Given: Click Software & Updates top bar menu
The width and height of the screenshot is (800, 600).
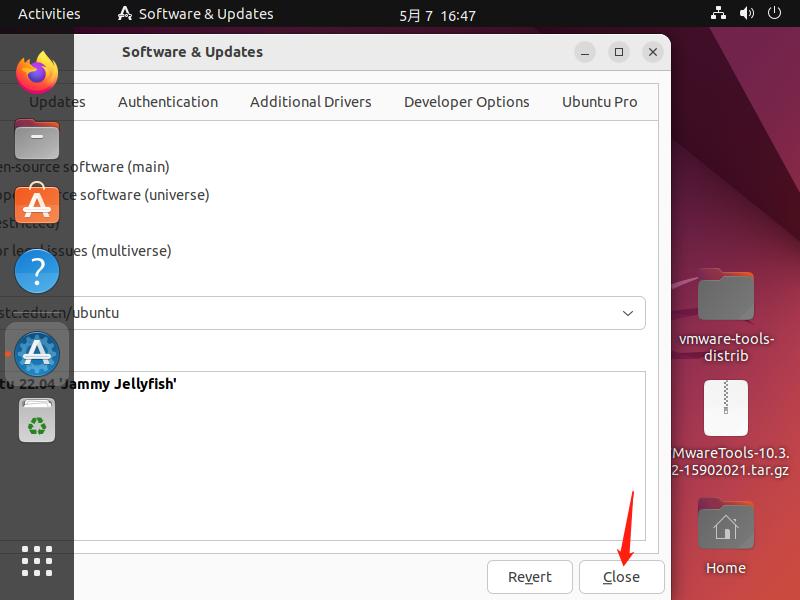Looking at the screenshot, I should pos(195,14).
